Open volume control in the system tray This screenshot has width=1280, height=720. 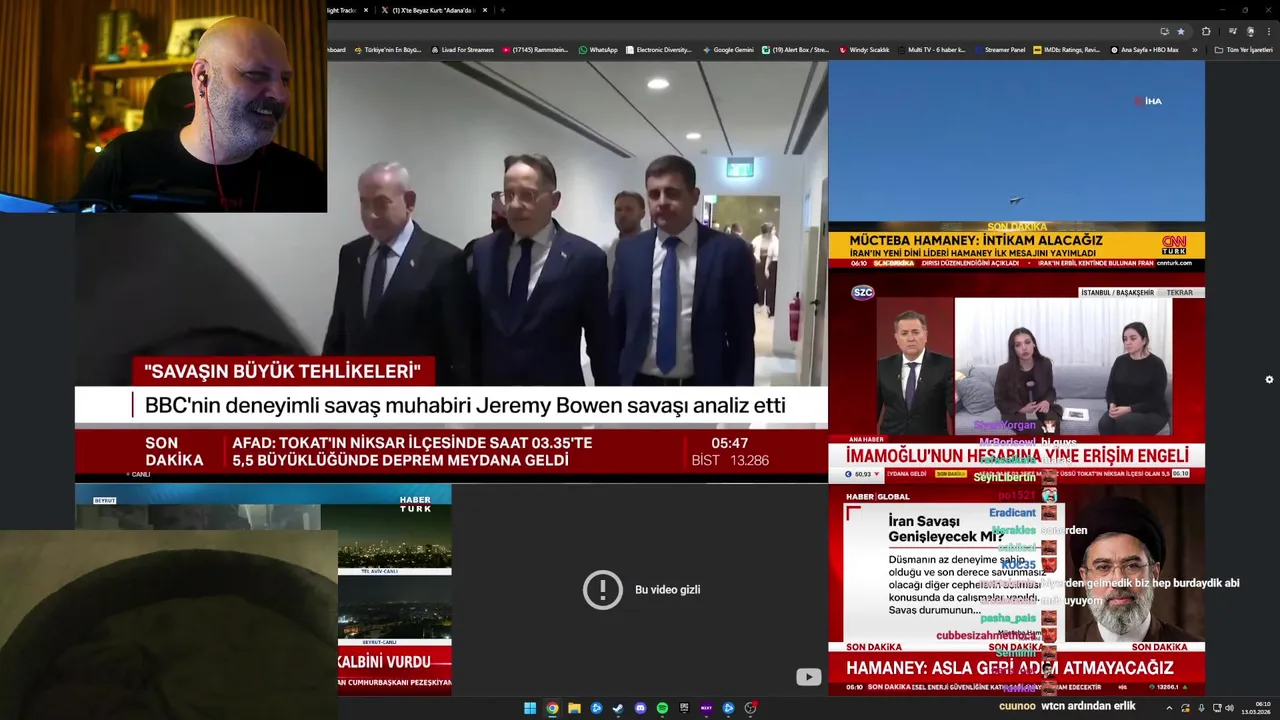1229,708
